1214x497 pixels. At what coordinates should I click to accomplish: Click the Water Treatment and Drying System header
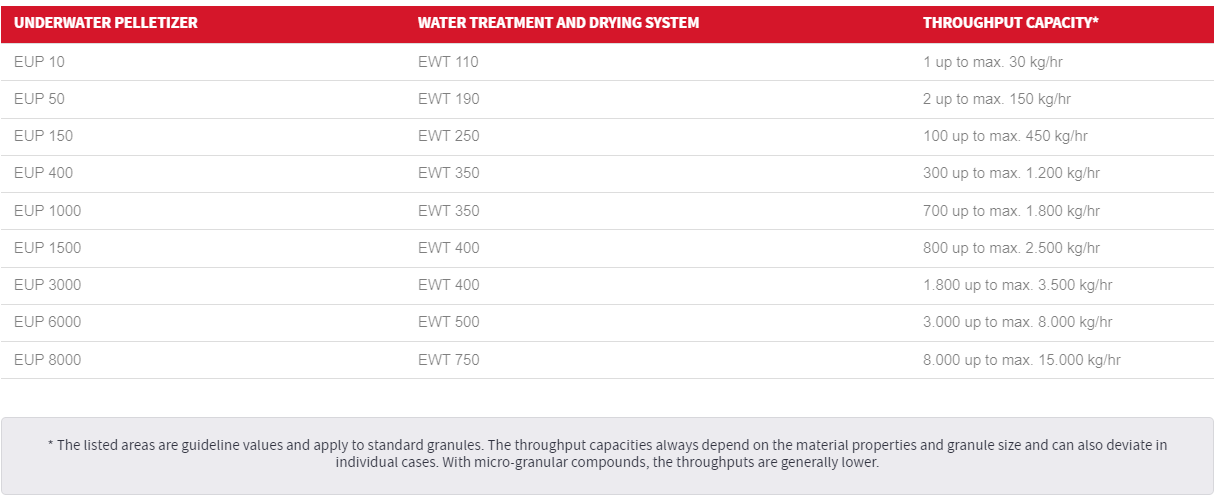click(x=558, y=23)
